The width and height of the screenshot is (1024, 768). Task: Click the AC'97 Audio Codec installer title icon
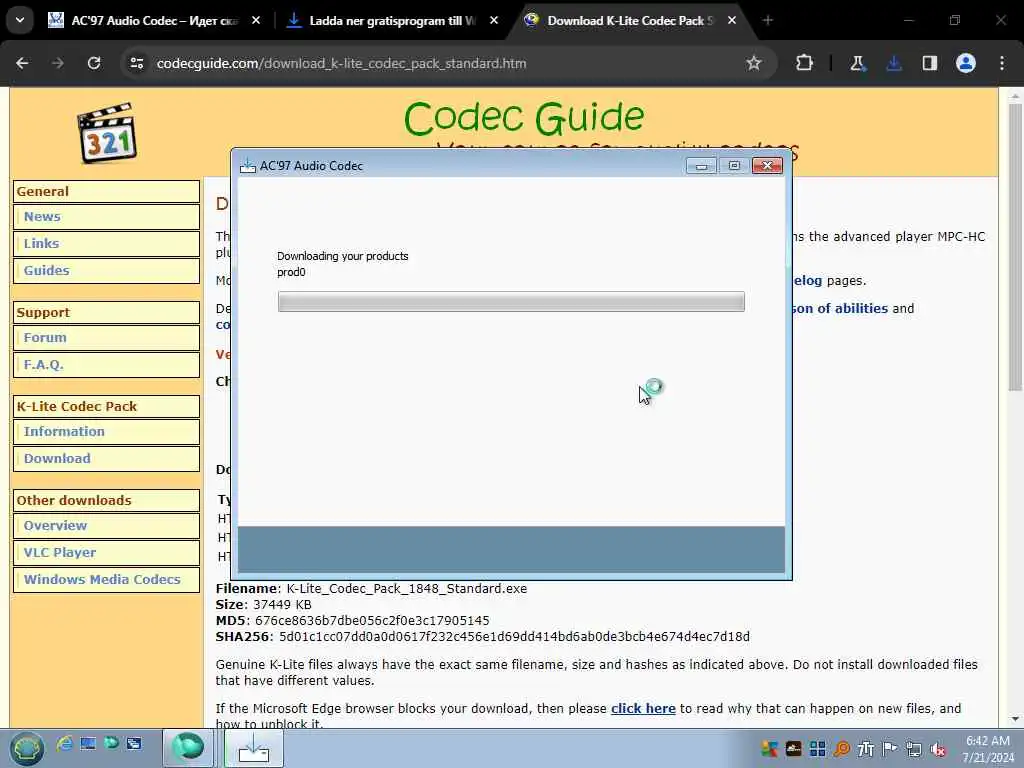point(248,166)
